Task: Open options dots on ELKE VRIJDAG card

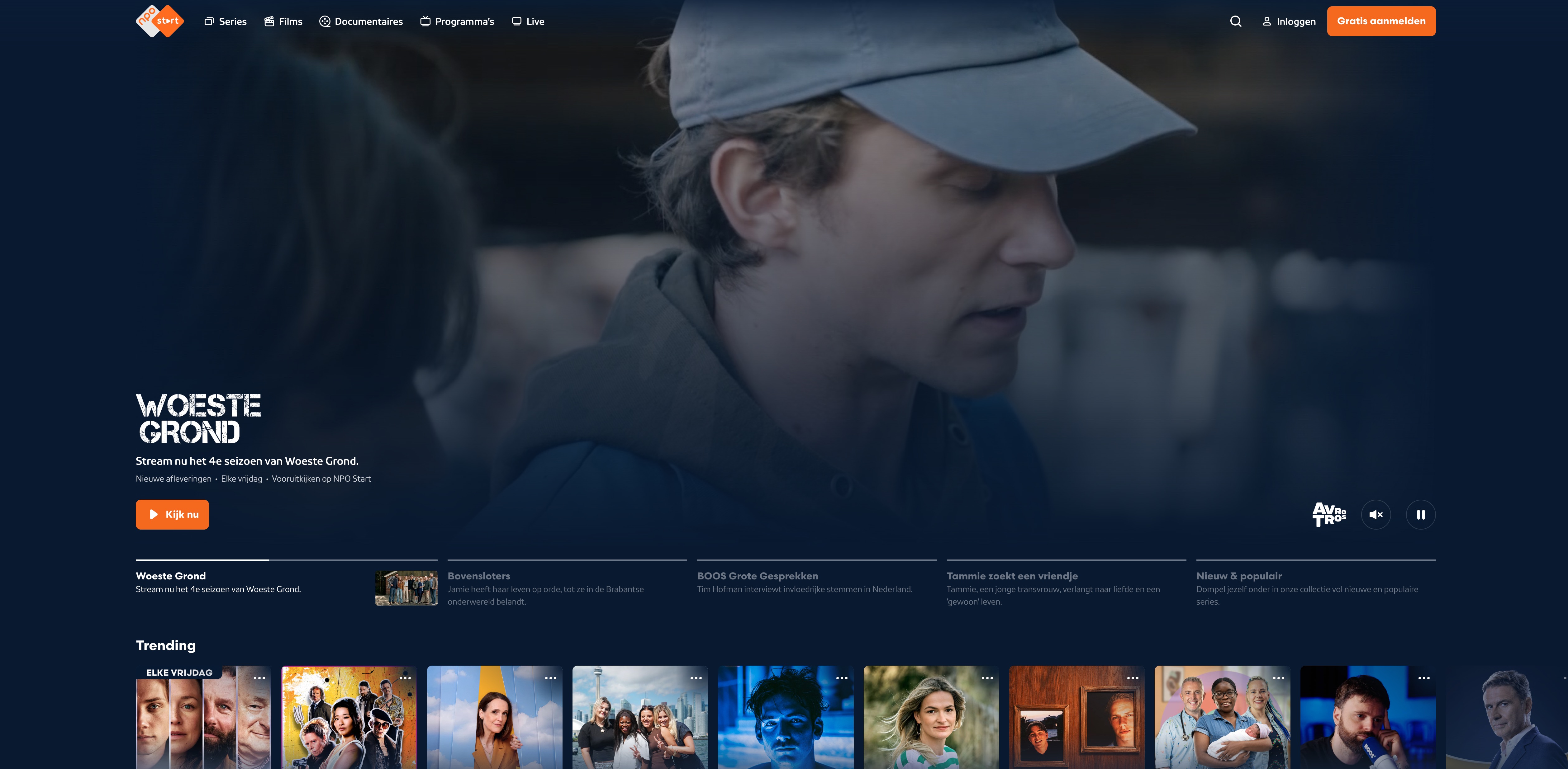Action: click(x=259, y=678)
